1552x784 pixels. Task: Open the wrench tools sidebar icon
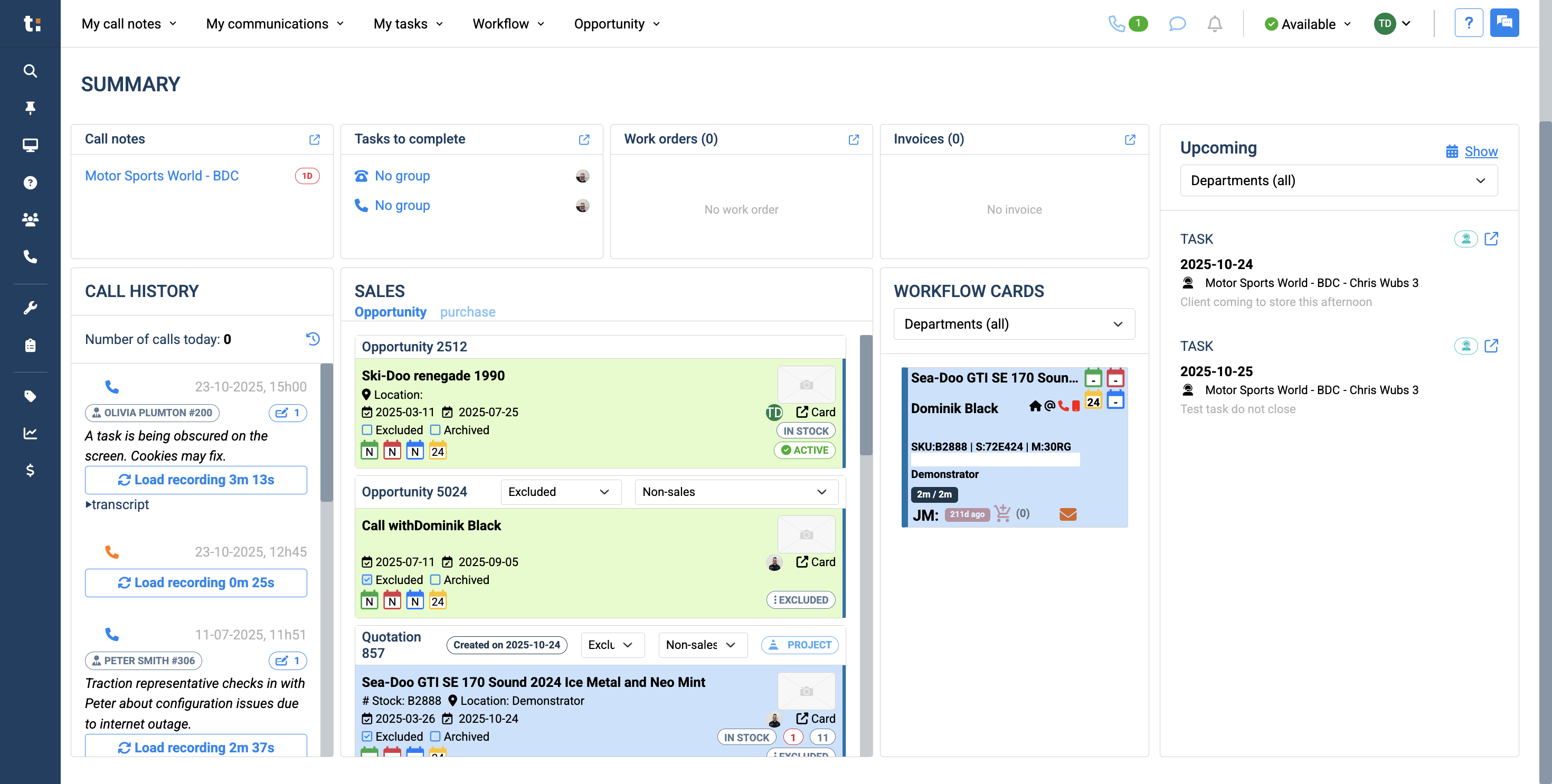point(30,308)
